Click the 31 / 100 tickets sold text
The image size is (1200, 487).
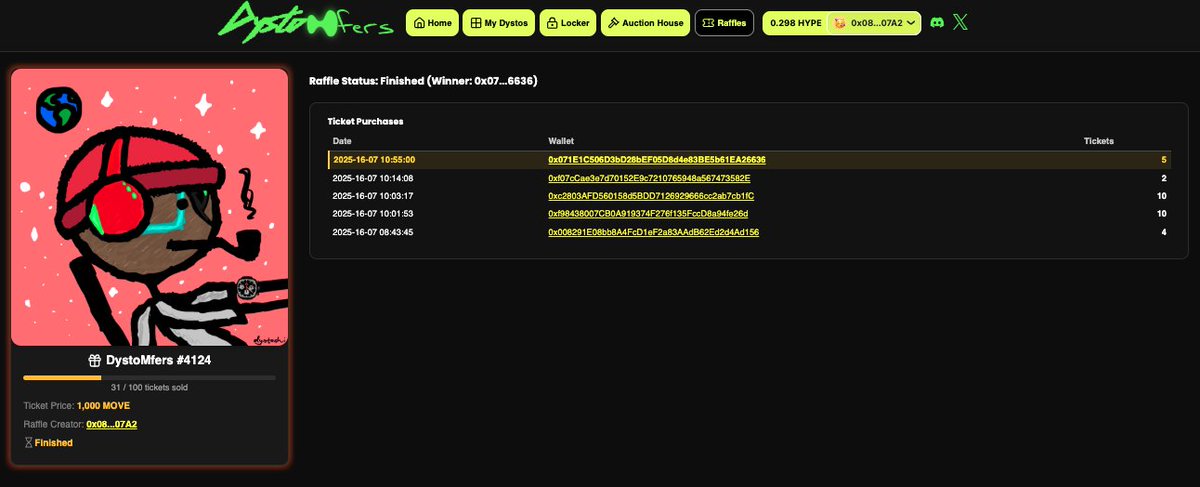coord(149,387)
